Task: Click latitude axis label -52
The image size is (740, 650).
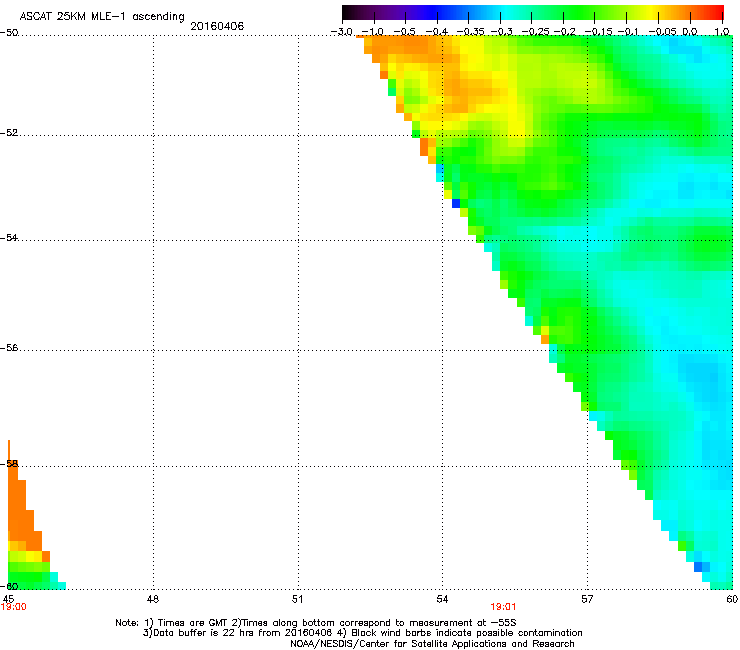Action: [9, 133]
